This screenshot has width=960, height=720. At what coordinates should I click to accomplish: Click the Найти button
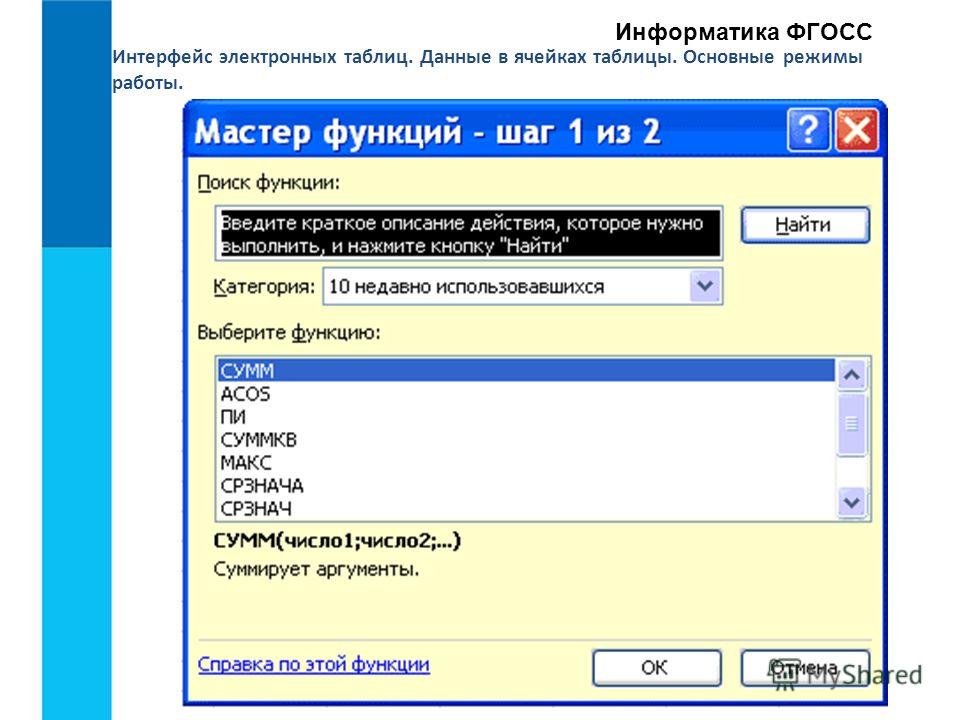point(805,225)
